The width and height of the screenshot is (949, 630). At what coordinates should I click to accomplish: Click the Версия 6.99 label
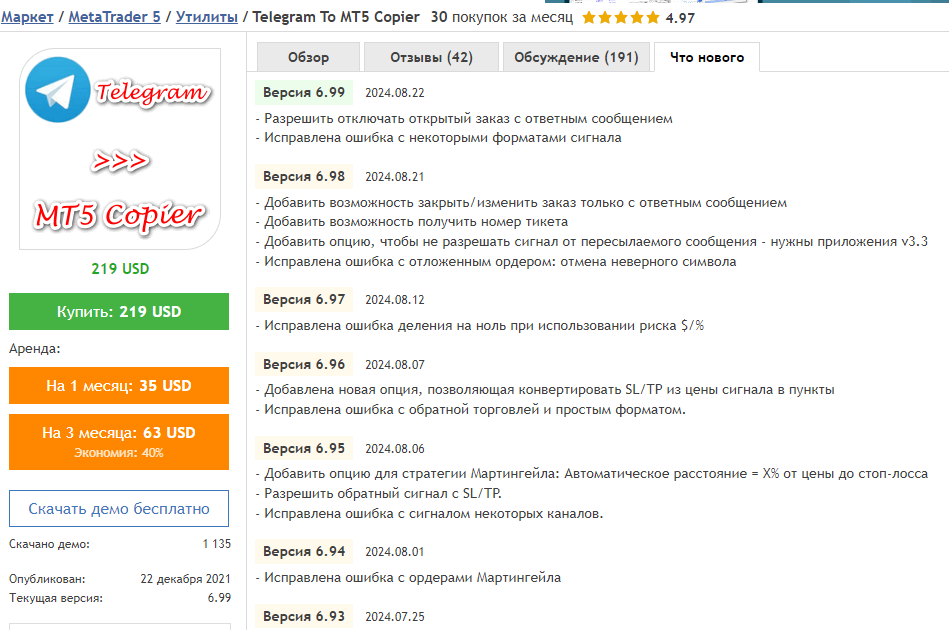[304, 93]
